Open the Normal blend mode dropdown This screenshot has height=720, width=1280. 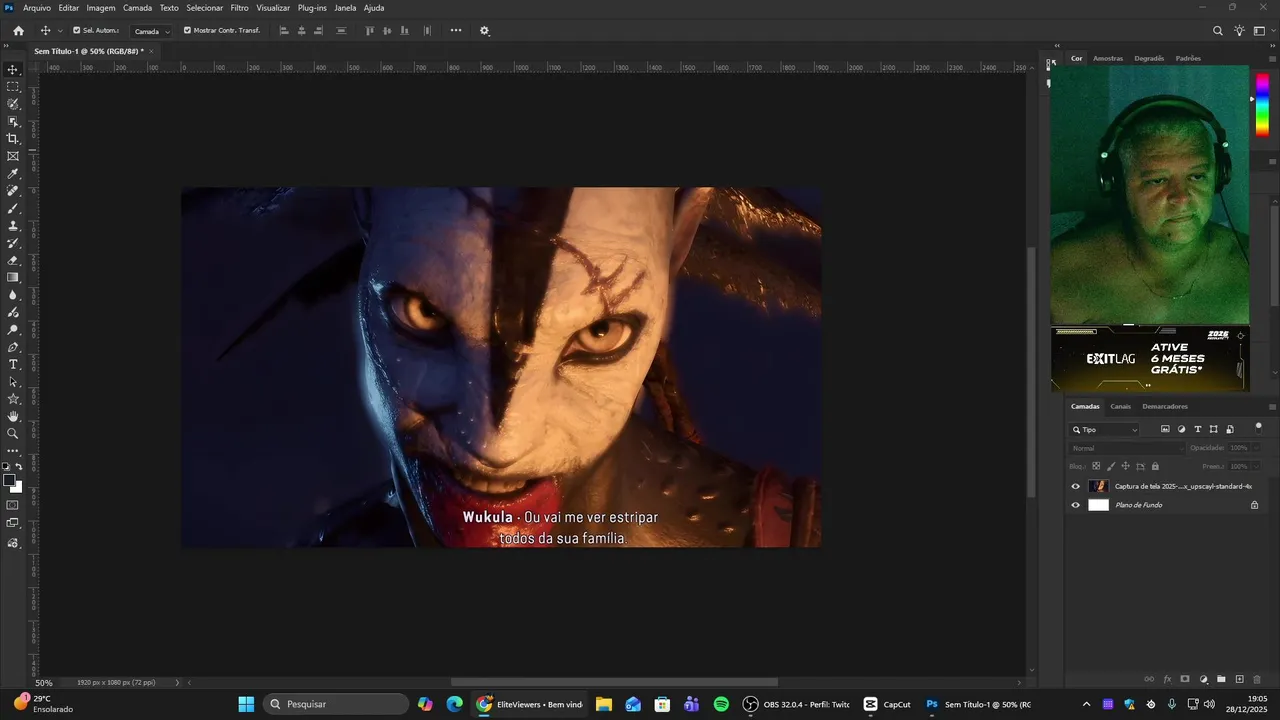[1126, 448]
